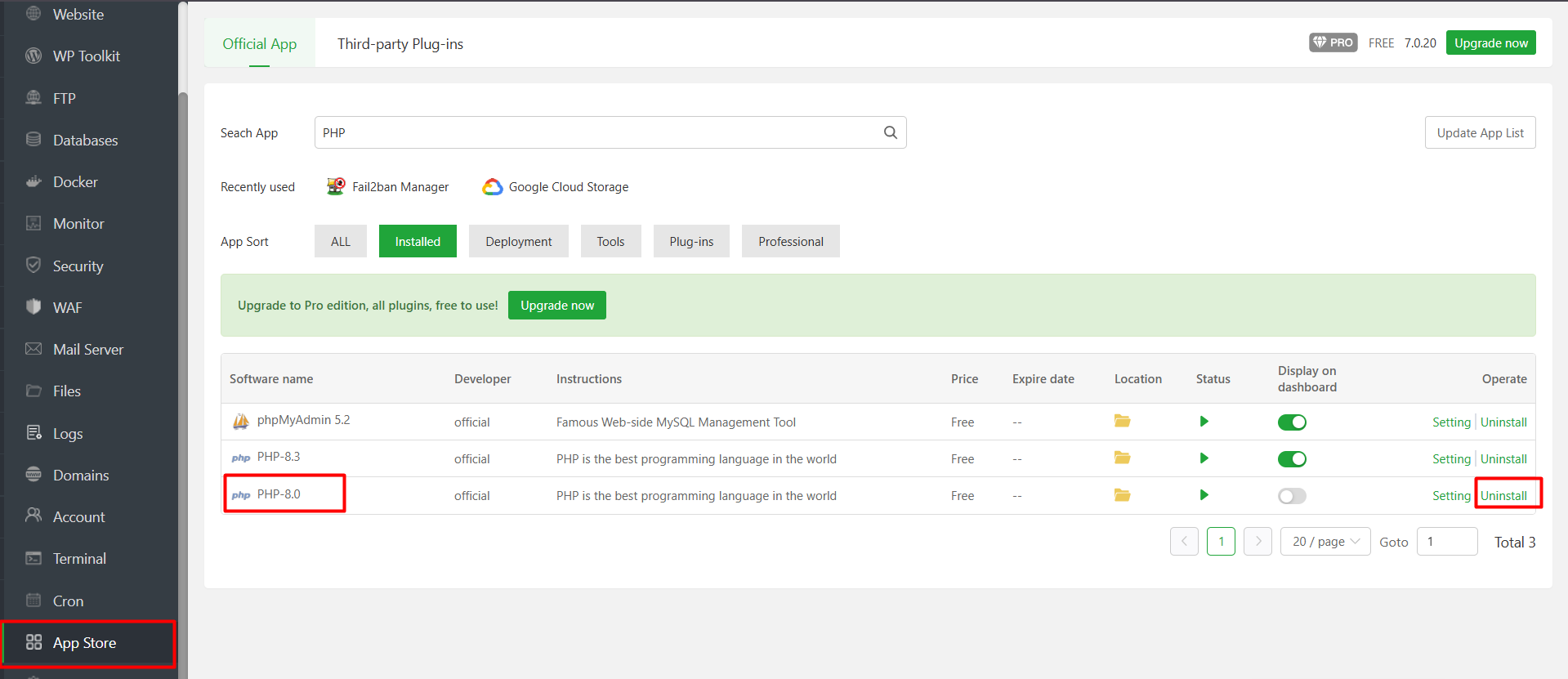Open the Domains icon
Image resolution: width=1568 pixels, height=679 pixels.
point(34,475)
